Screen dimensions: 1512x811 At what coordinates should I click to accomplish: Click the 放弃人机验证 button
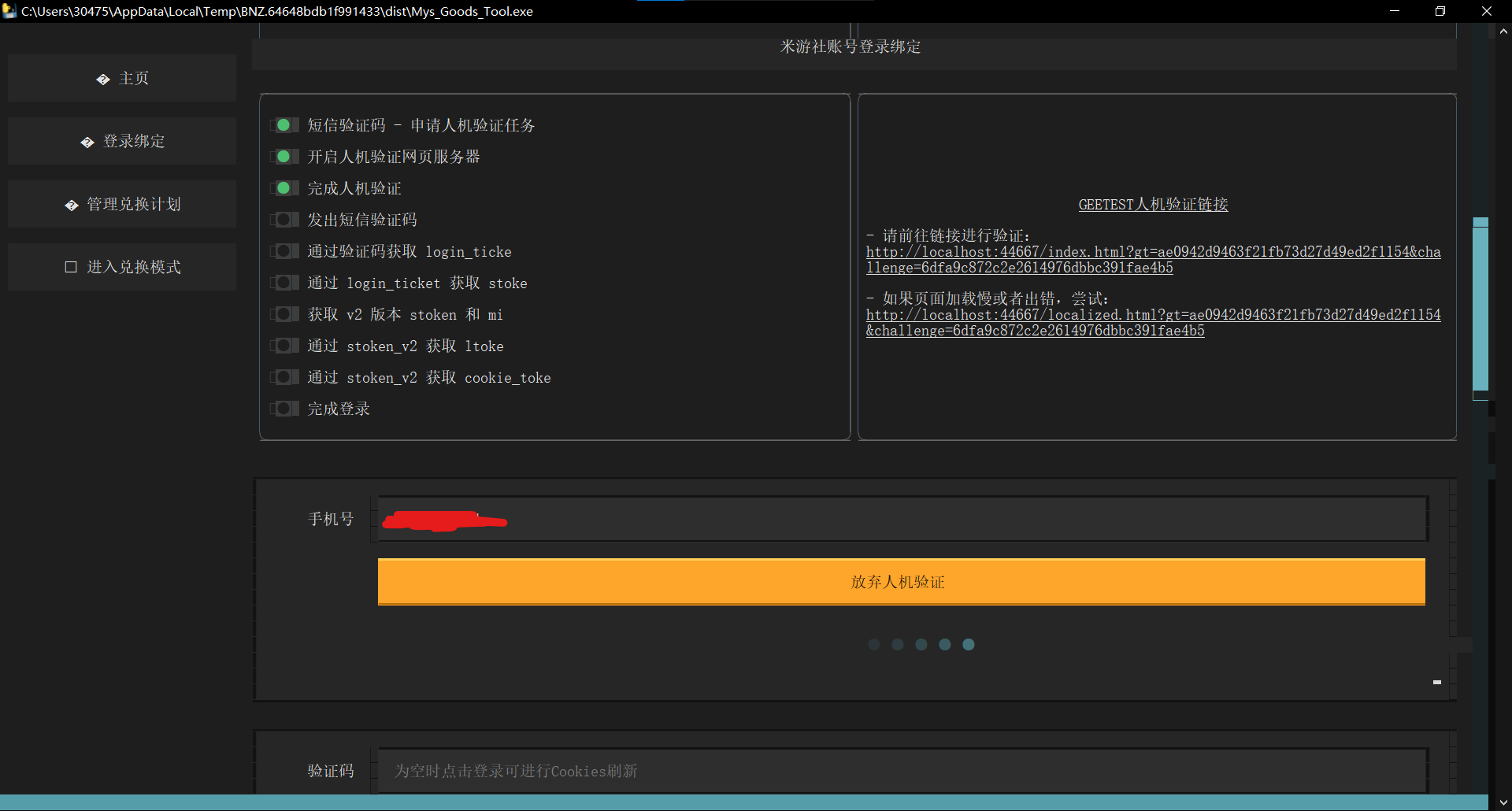[901, 582]
